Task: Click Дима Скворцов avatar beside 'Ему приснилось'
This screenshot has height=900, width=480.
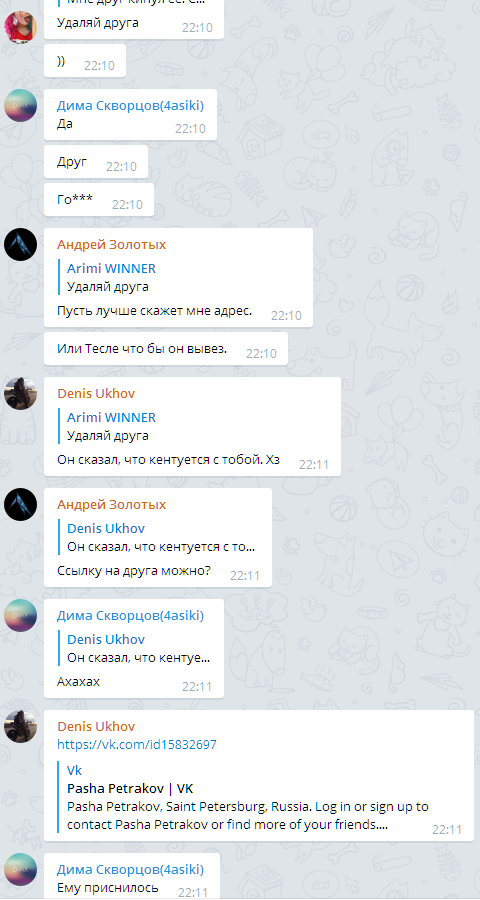Action: 21,870
